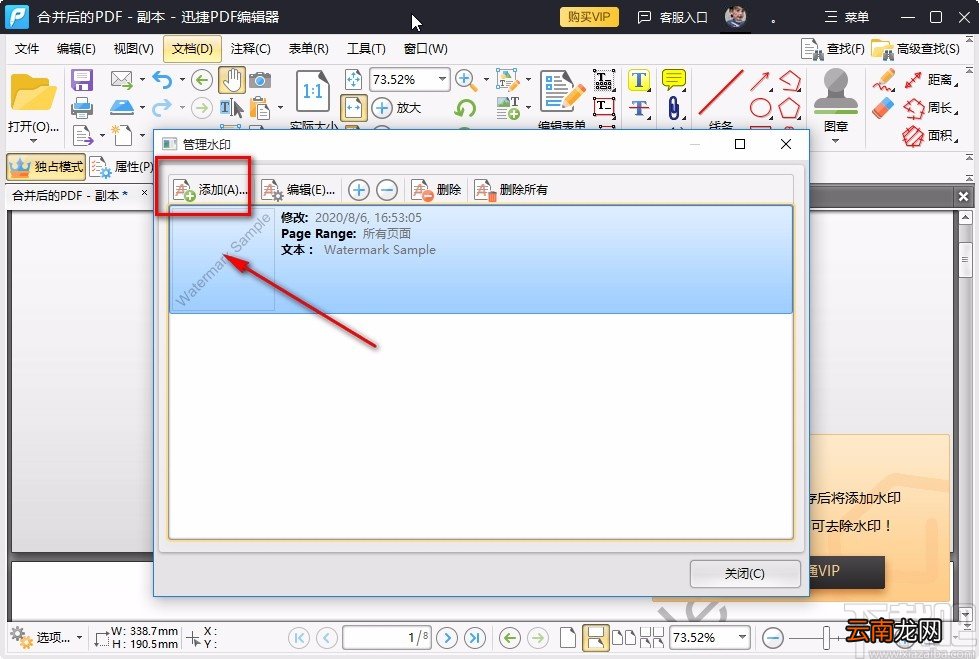Click 添加(A)... to add a watermark
The height and width of the screenshot is (659, 979).
210,189
